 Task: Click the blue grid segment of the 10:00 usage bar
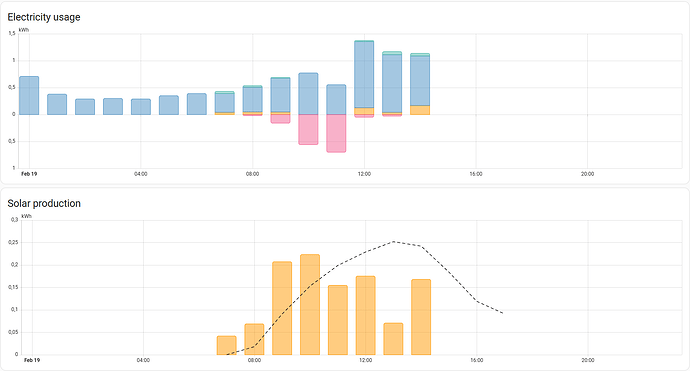[308, 94]
